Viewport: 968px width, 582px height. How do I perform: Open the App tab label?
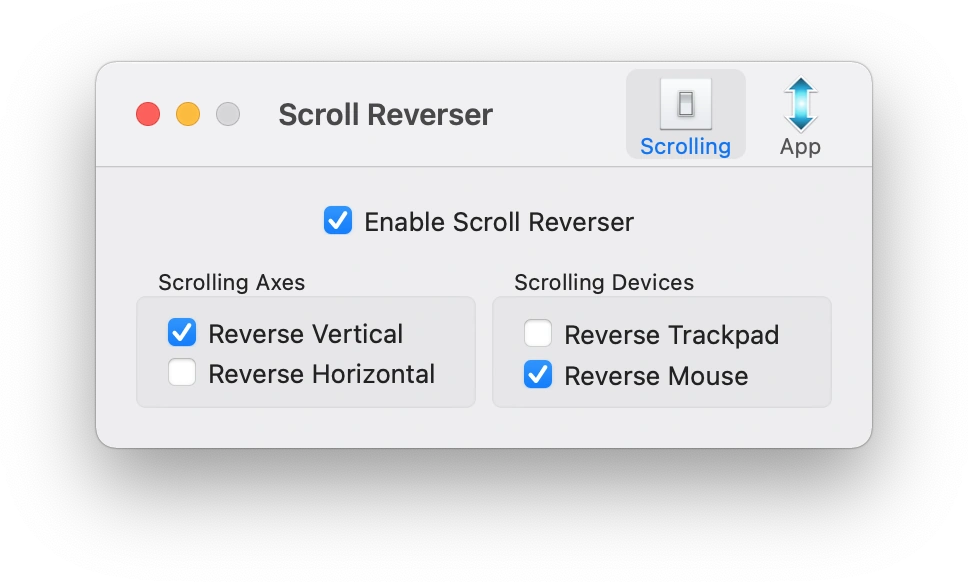(800, 146)
